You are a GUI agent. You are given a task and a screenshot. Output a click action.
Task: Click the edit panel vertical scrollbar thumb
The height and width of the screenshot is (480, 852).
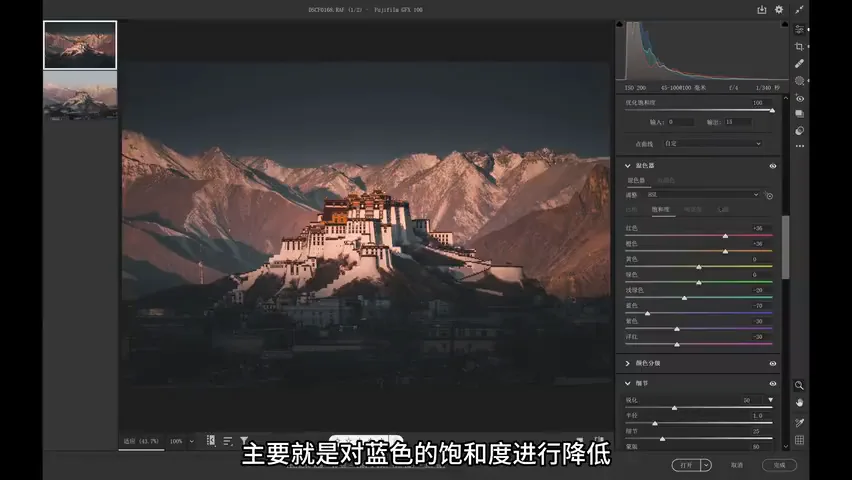click(x=785, y=247)
